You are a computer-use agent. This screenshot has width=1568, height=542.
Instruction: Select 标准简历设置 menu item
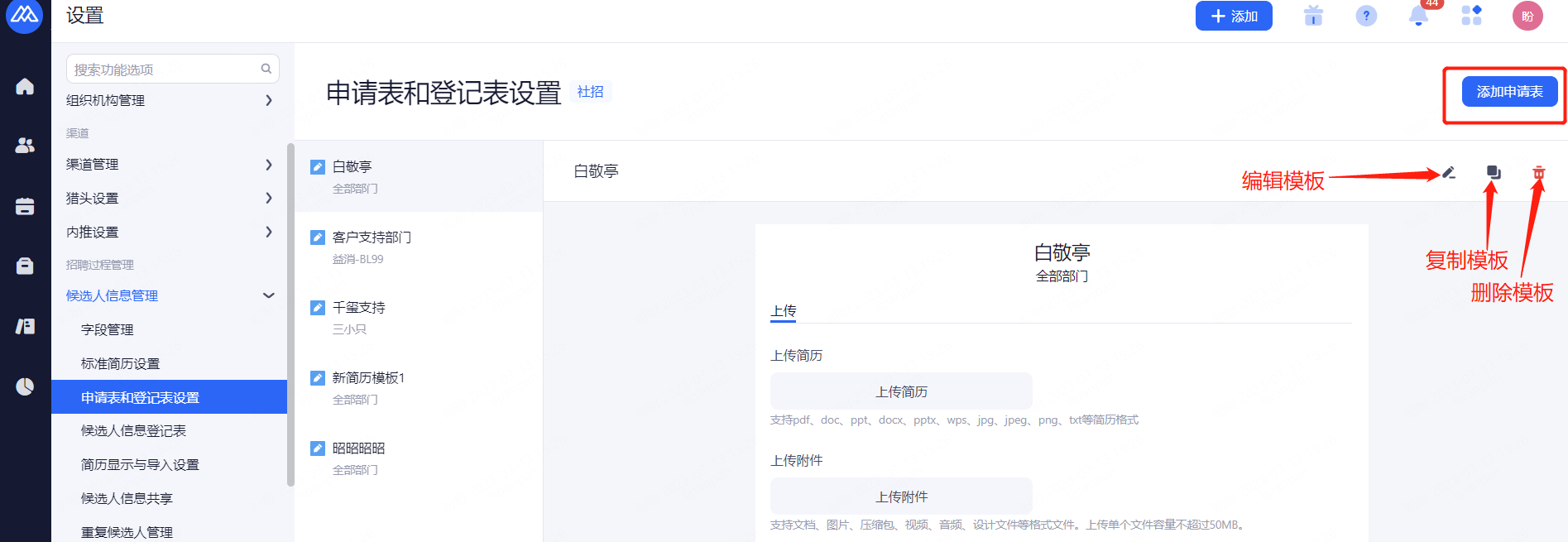pyautogui.click(x=120, y=363)
